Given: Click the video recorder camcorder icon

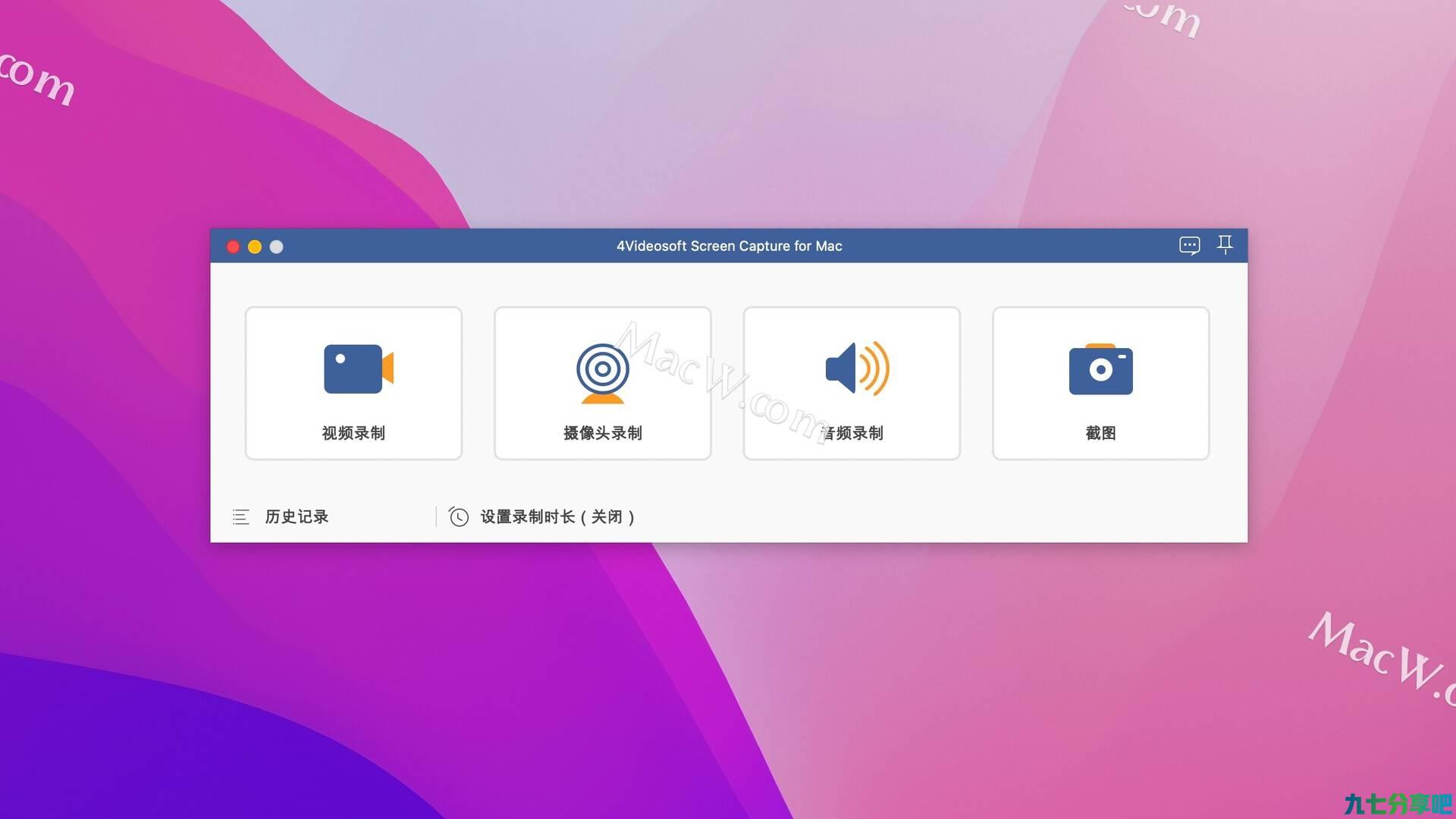Looking at the screenshot, I should [359, 369].
